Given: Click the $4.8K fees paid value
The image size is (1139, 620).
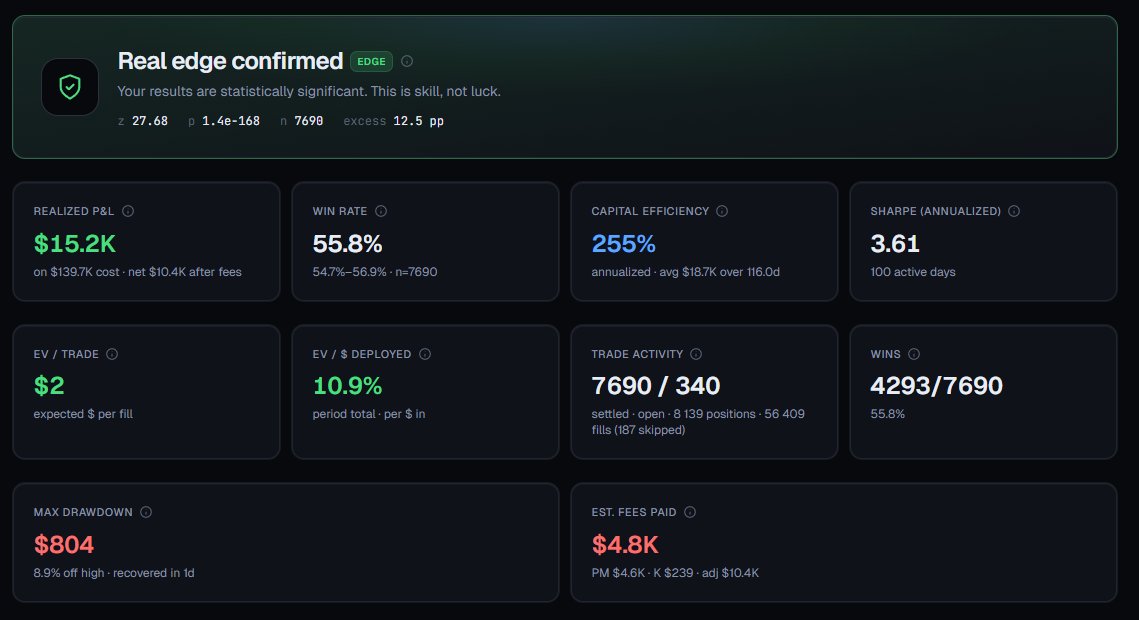Looking at the screenshot, I should tap(625, 544).
